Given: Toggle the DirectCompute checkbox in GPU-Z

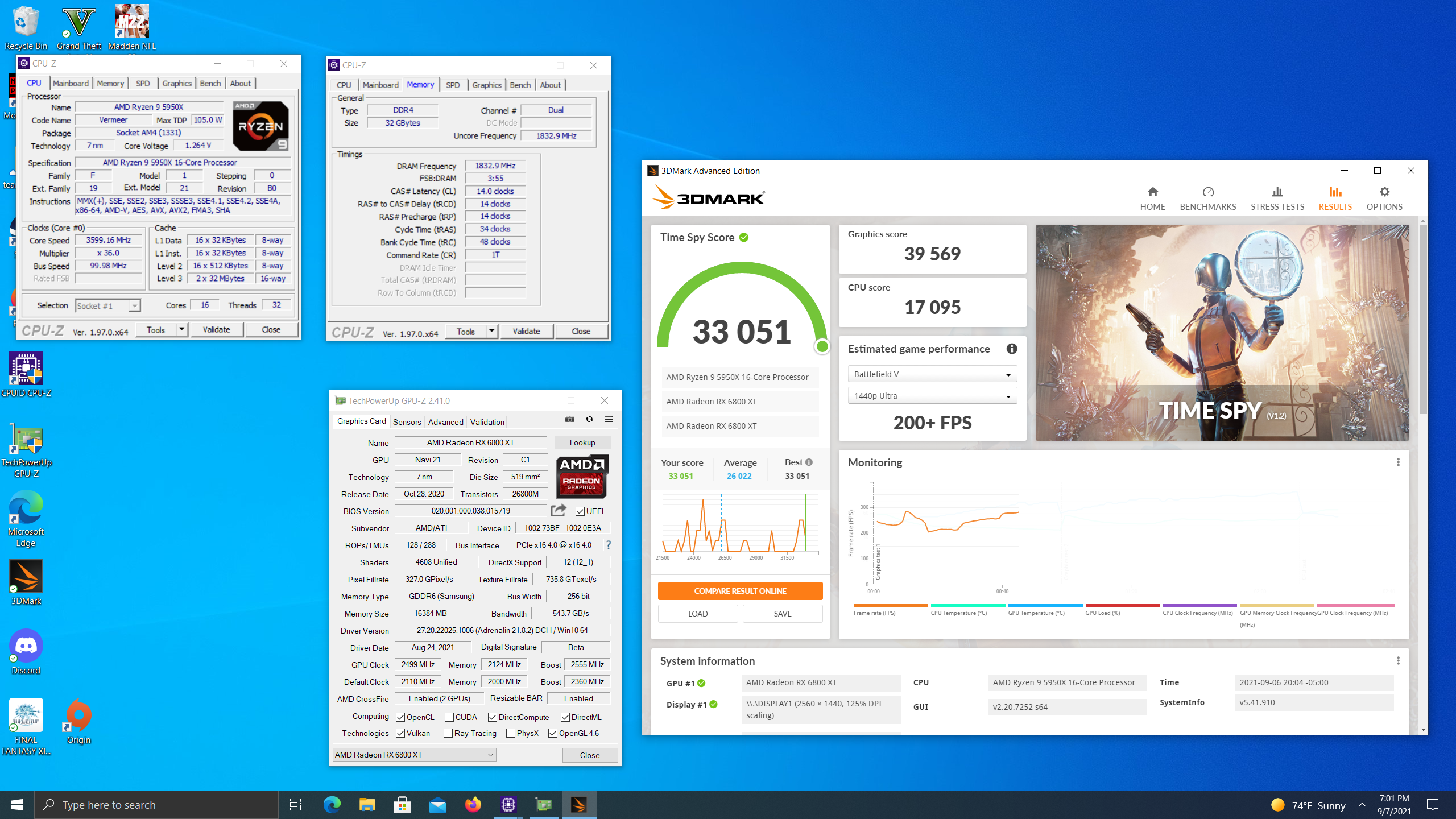Looking at the screenshot, I should pos(493,717).
